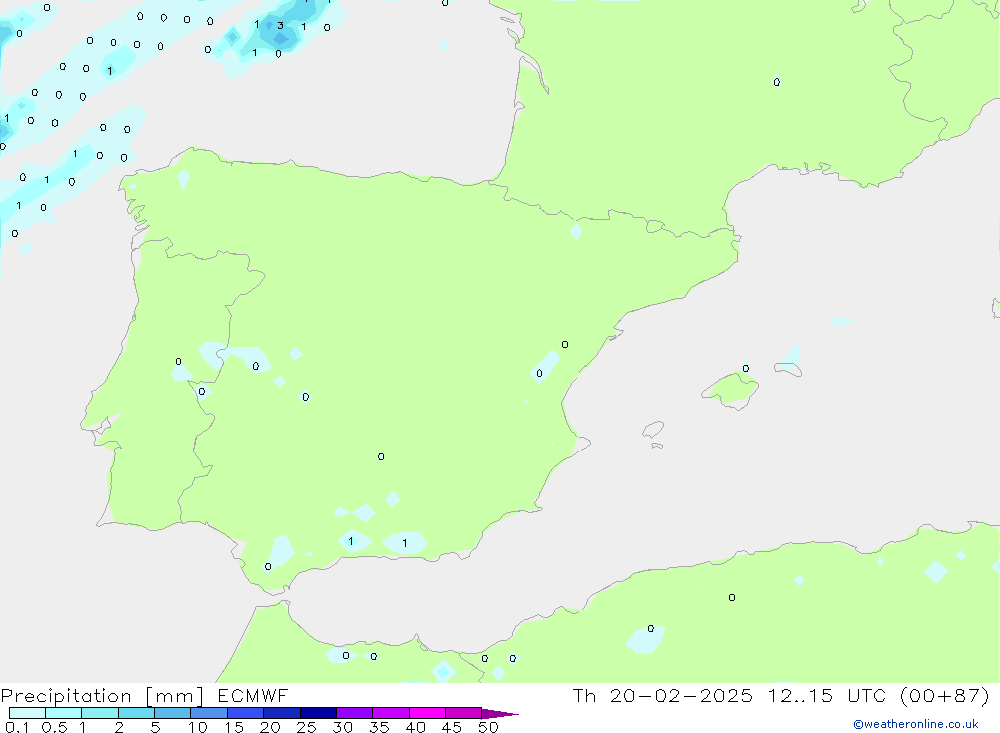Pick the 40–45 mm magenta legend segment
The height and width of the screenshot is (733, 1000).
(x=427, y=713)
